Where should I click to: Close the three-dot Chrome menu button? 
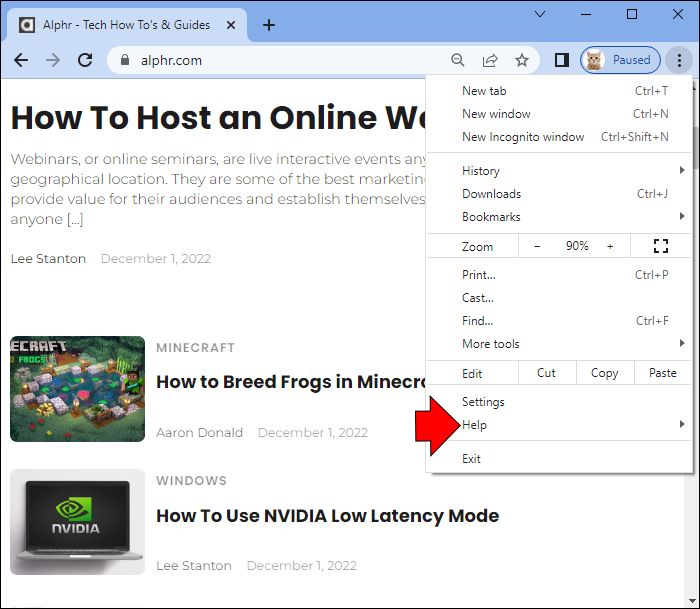[x=679, y=60]
